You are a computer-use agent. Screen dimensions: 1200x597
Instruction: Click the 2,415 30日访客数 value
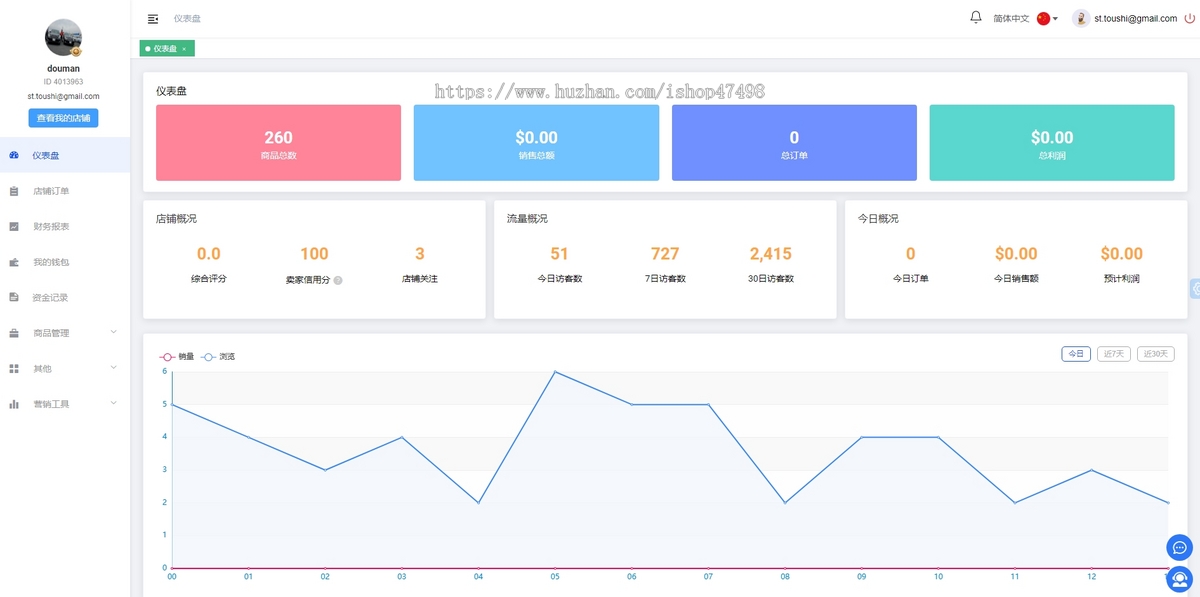770,254
